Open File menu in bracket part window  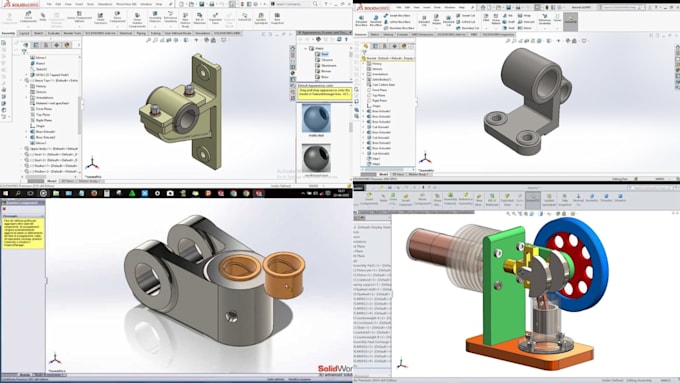coord(399,7)
